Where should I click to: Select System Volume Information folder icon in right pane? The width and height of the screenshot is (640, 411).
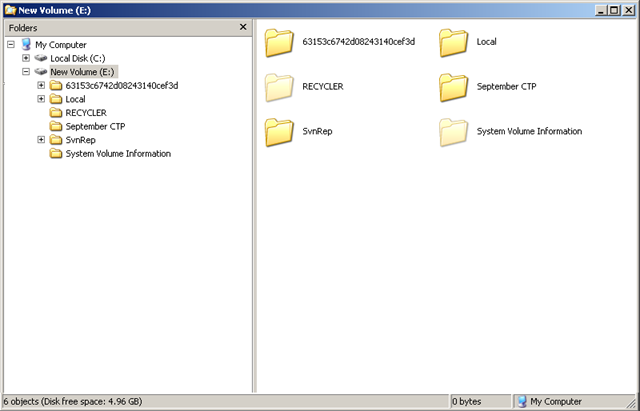453,132
